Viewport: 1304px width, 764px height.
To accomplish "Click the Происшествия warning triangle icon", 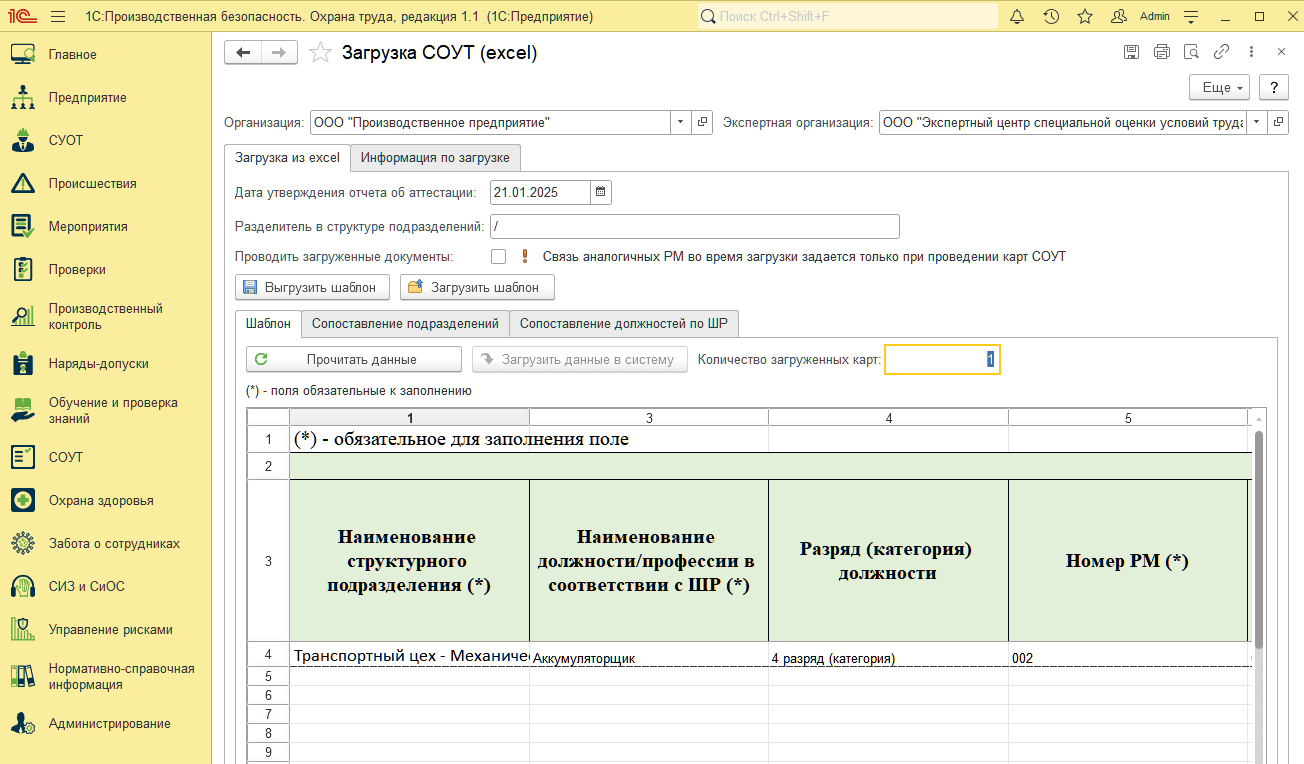I will (23, 183).
